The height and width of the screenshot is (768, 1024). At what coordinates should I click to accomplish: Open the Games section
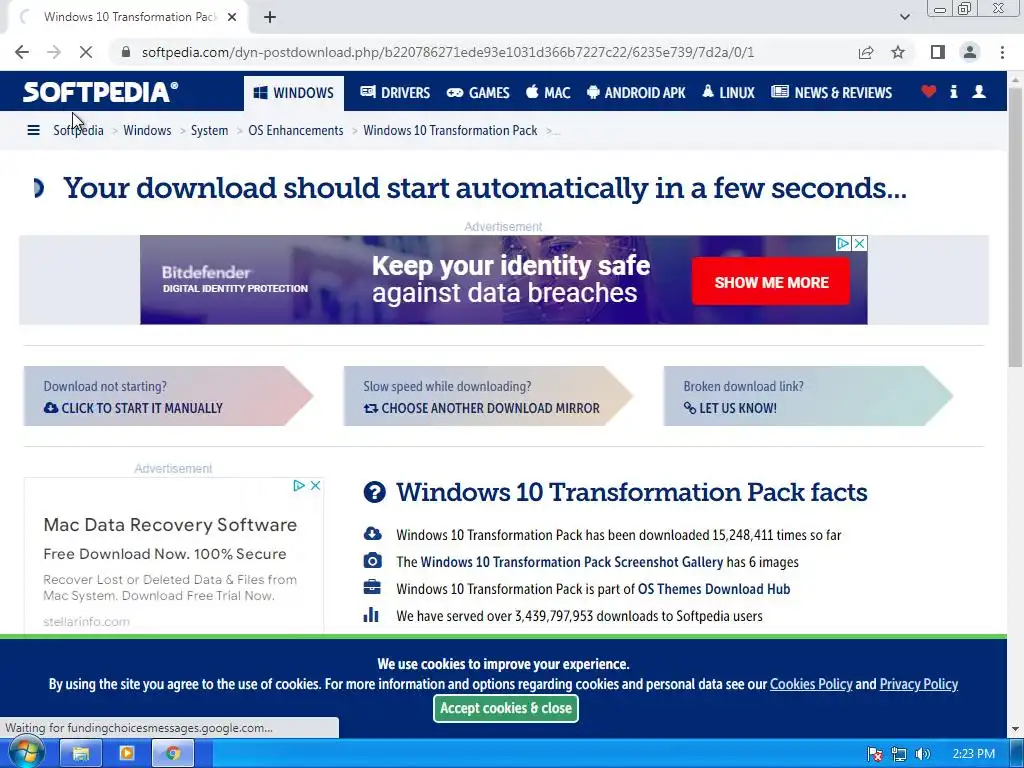(x=478, y=93)
